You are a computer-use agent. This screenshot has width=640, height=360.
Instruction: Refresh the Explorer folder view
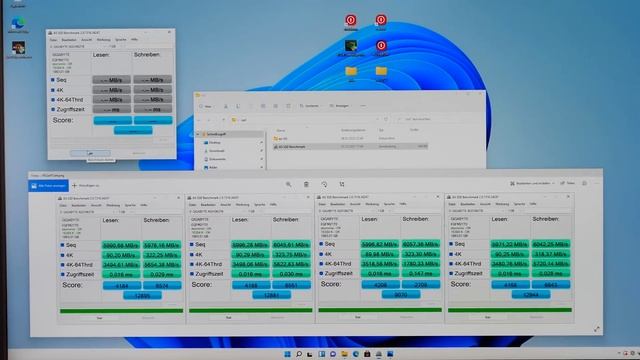(x=386, y=119)
